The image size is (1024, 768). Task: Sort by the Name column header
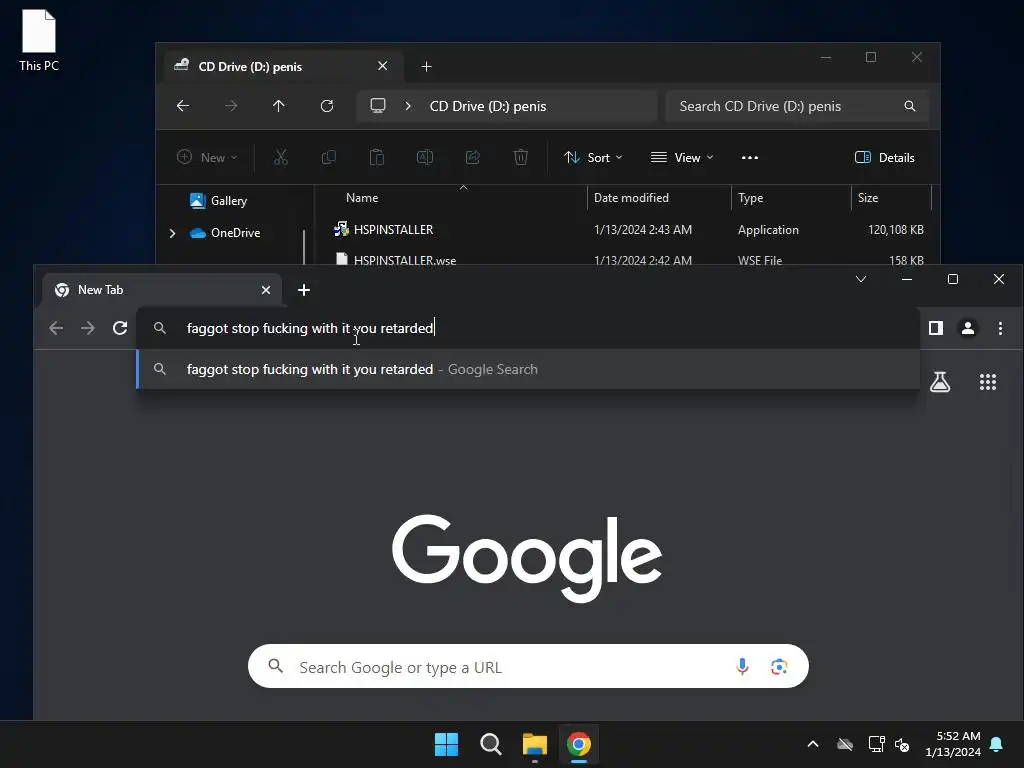pyautogui.click(x=362, y=198)
